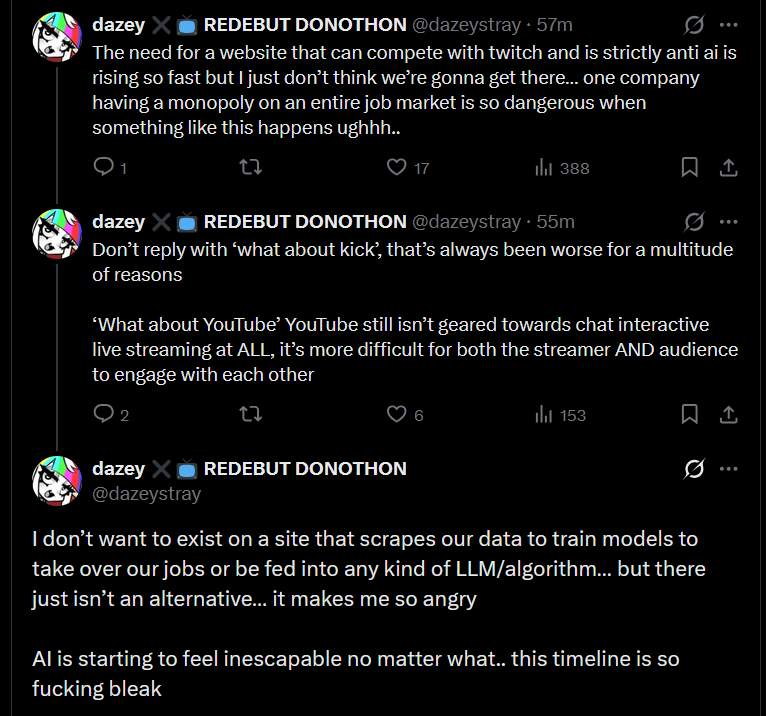Bookmark the second tweet about kick

pos(689,414)
